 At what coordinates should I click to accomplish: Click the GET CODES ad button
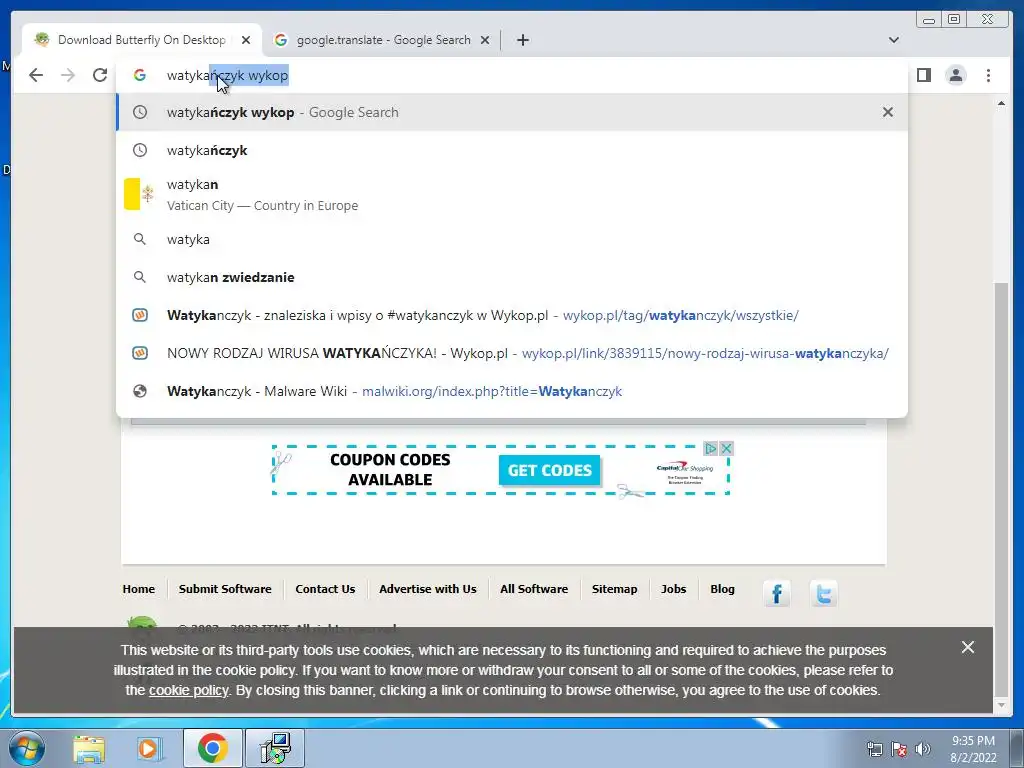pyautogui.click(x=549, y=470)
